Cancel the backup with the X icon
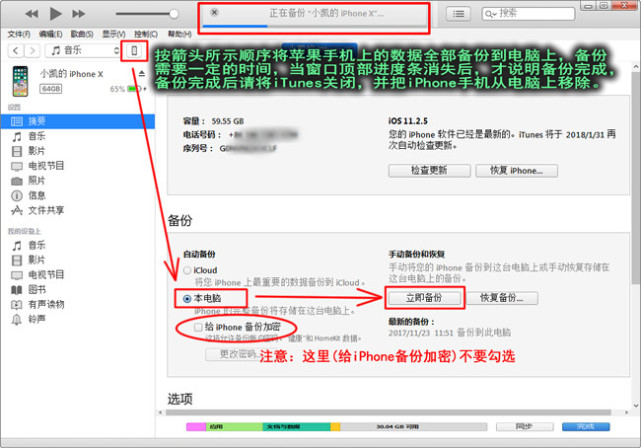 pyautogui.click(x=214, y=12)
